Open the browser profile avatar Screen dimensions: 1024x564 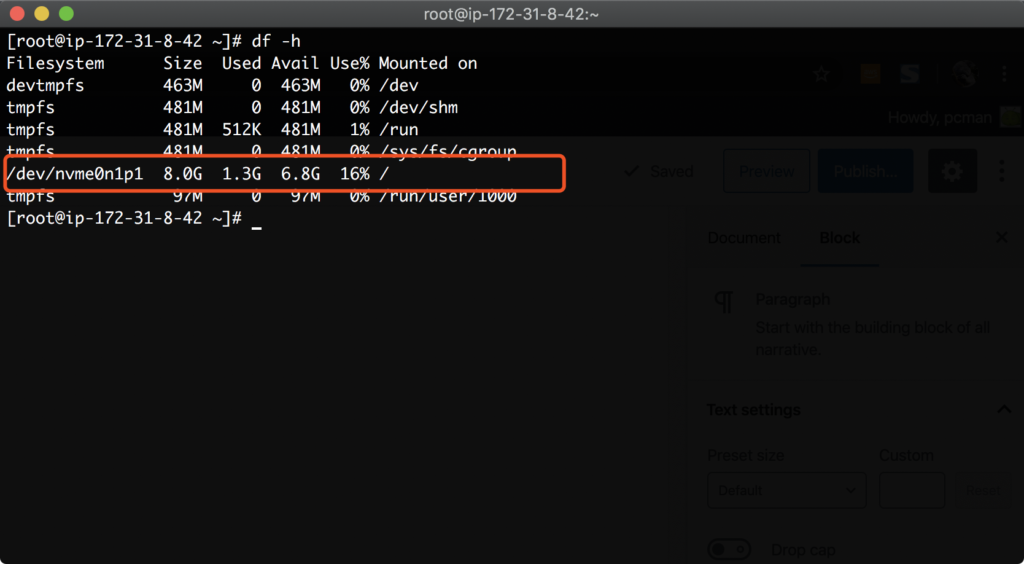(x=963, y=74)
